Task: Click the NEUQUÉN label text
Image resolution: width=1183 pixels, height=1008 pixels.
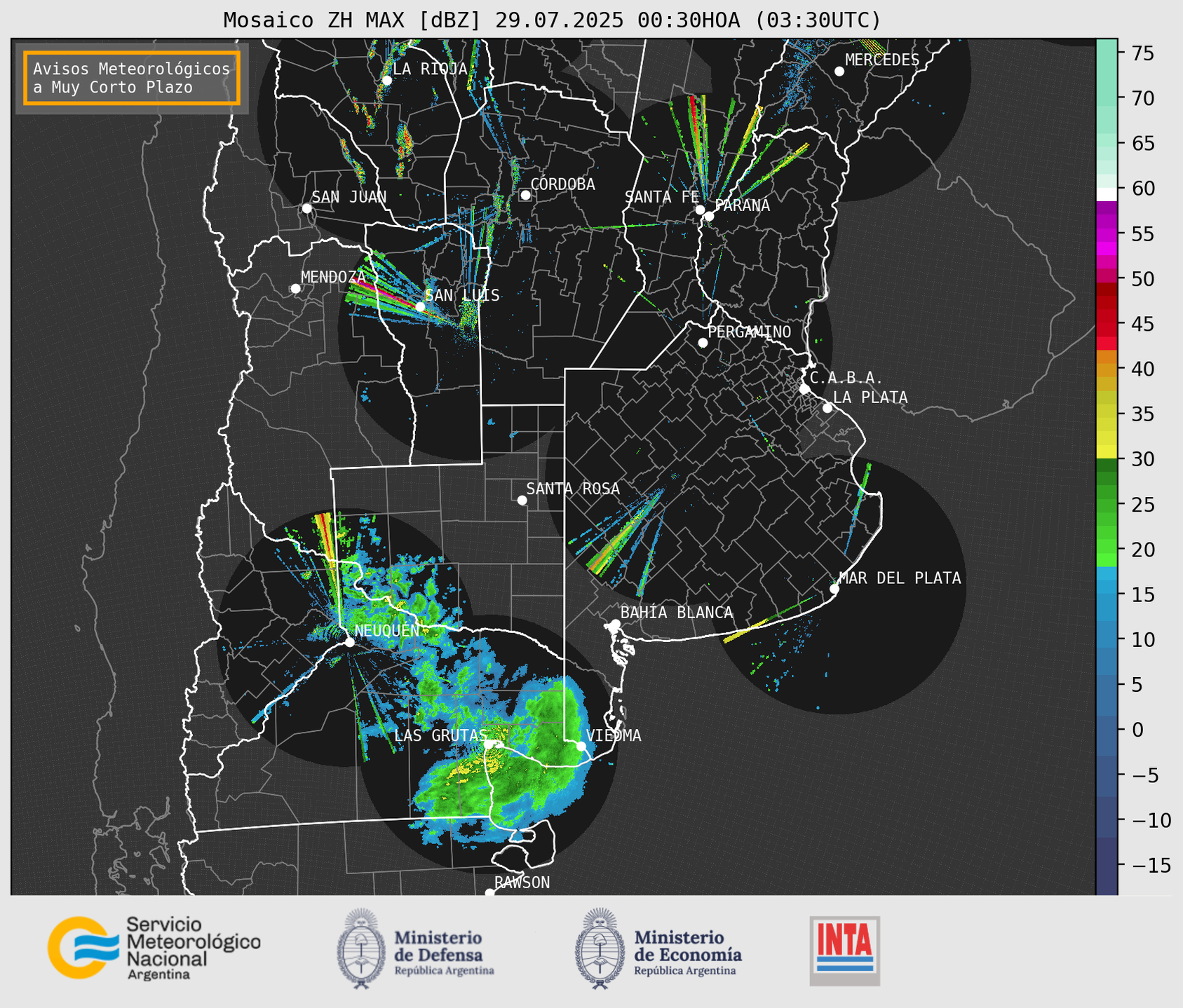Action: coord(386,630)
